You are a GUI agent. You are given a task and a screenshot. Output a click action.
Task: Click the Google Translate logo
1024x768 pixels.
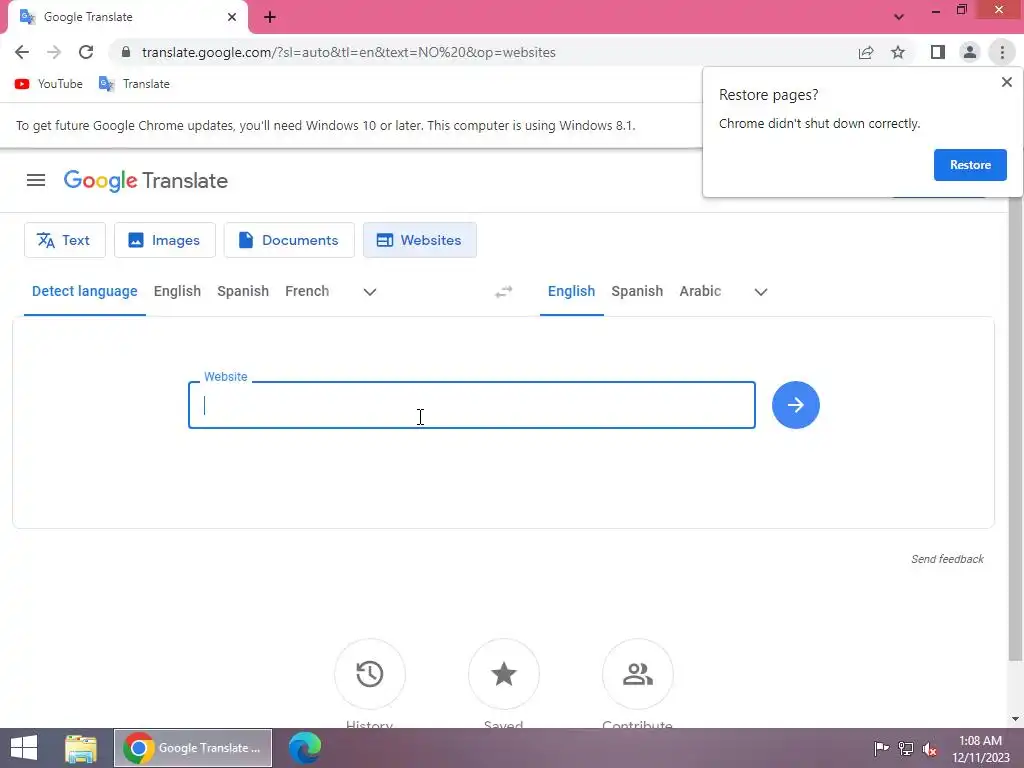[x=146, y=181]
